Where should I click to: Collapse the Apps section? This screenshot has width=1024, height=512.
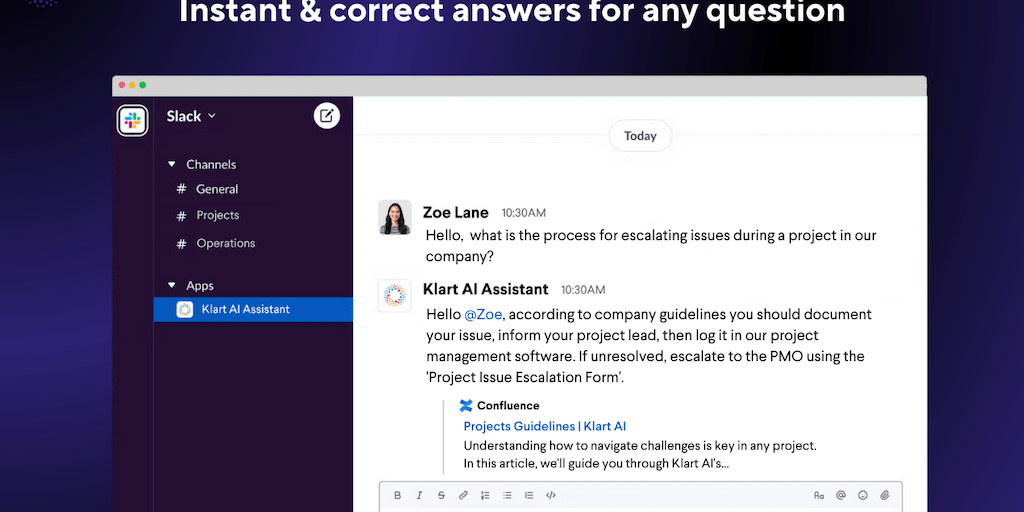172,286
